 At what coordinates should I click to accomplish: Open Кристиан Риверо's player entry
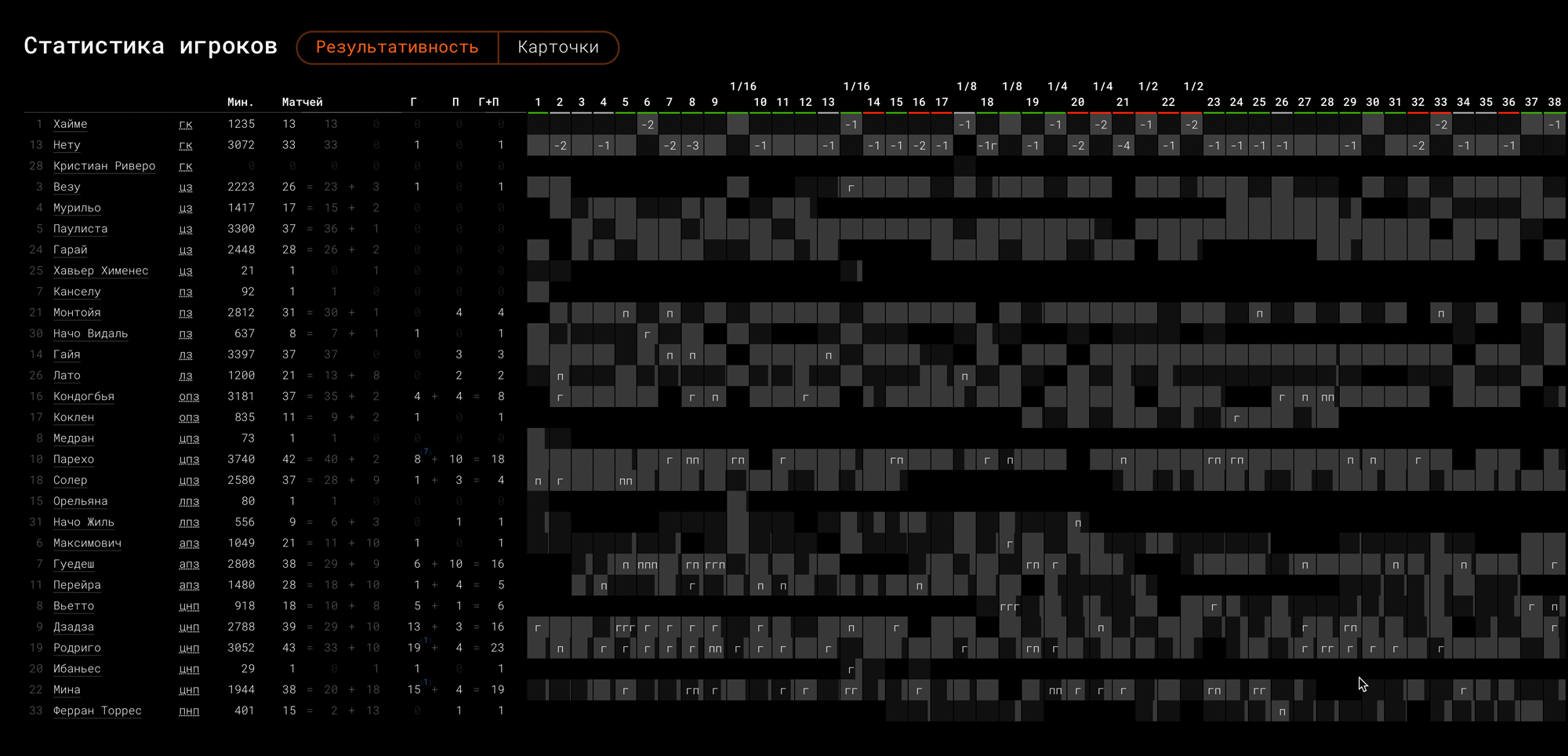(103, 166)
